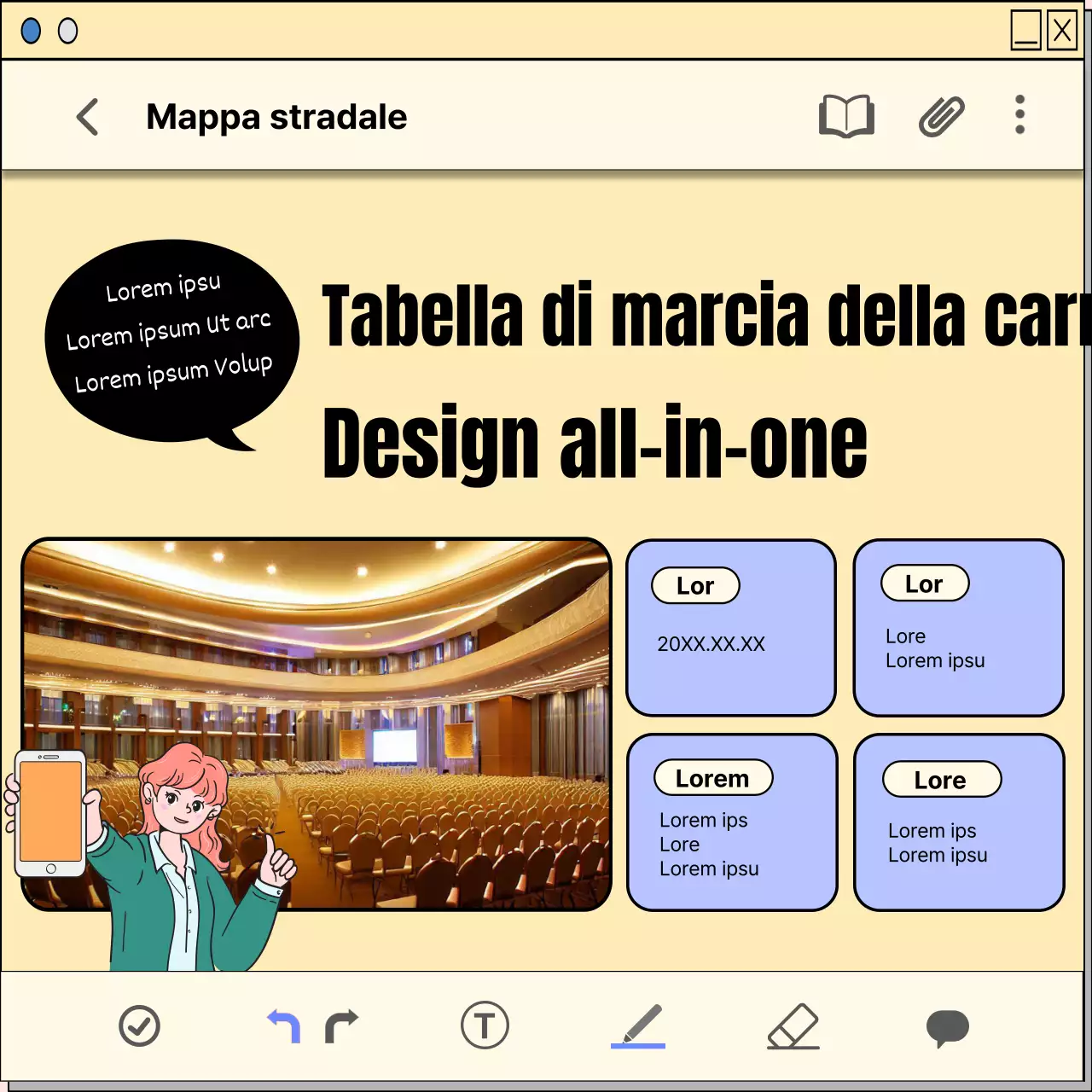
Task: Open the comment bubble tool
Action: 949,1028
